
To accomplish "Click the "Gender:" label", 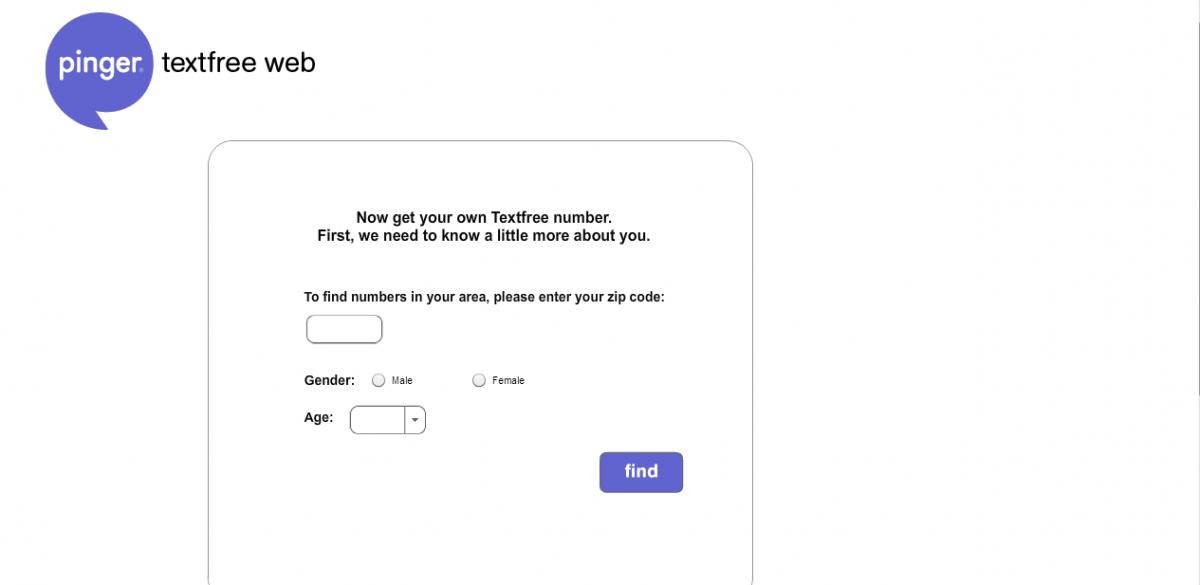I will coord(329,380).
